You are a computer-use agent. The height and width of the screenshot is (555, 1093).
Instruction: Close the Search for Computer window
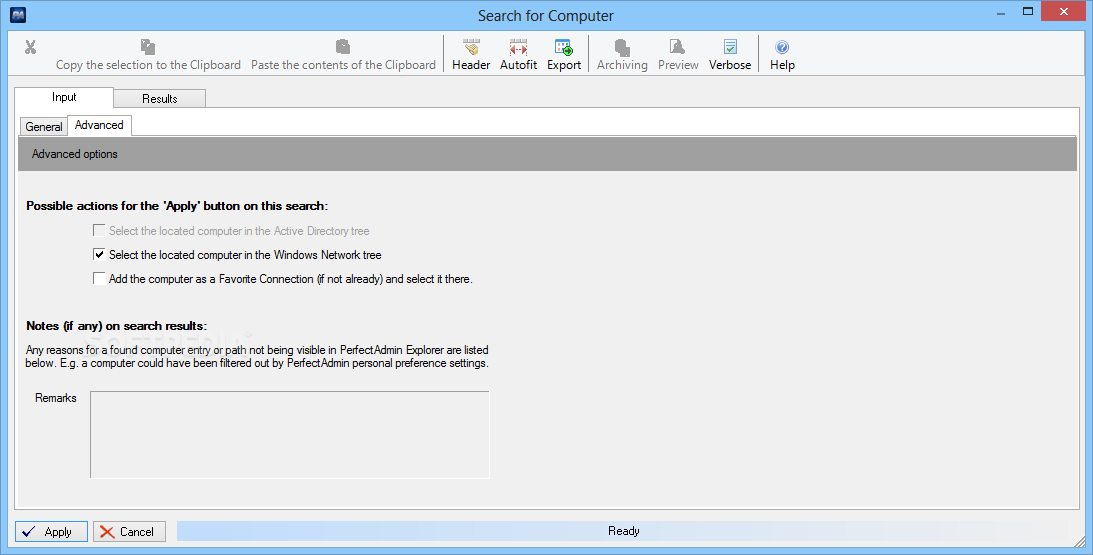pyautogui.click(x=1064, y=12)
